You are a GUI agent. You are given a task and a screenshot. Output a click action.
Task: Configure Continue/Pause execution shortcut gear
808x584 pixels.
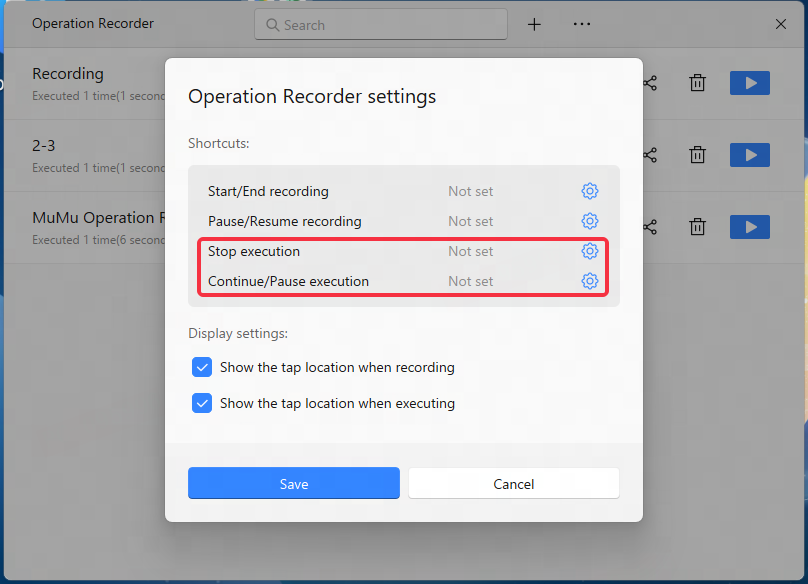(590, 281)
